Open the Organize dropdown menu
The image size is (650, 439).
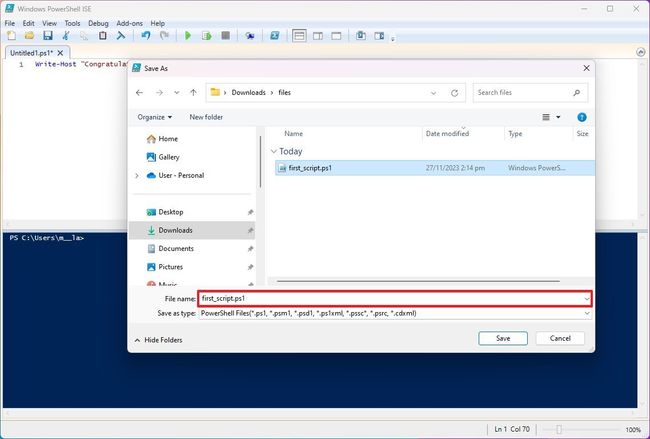point(155,117)
